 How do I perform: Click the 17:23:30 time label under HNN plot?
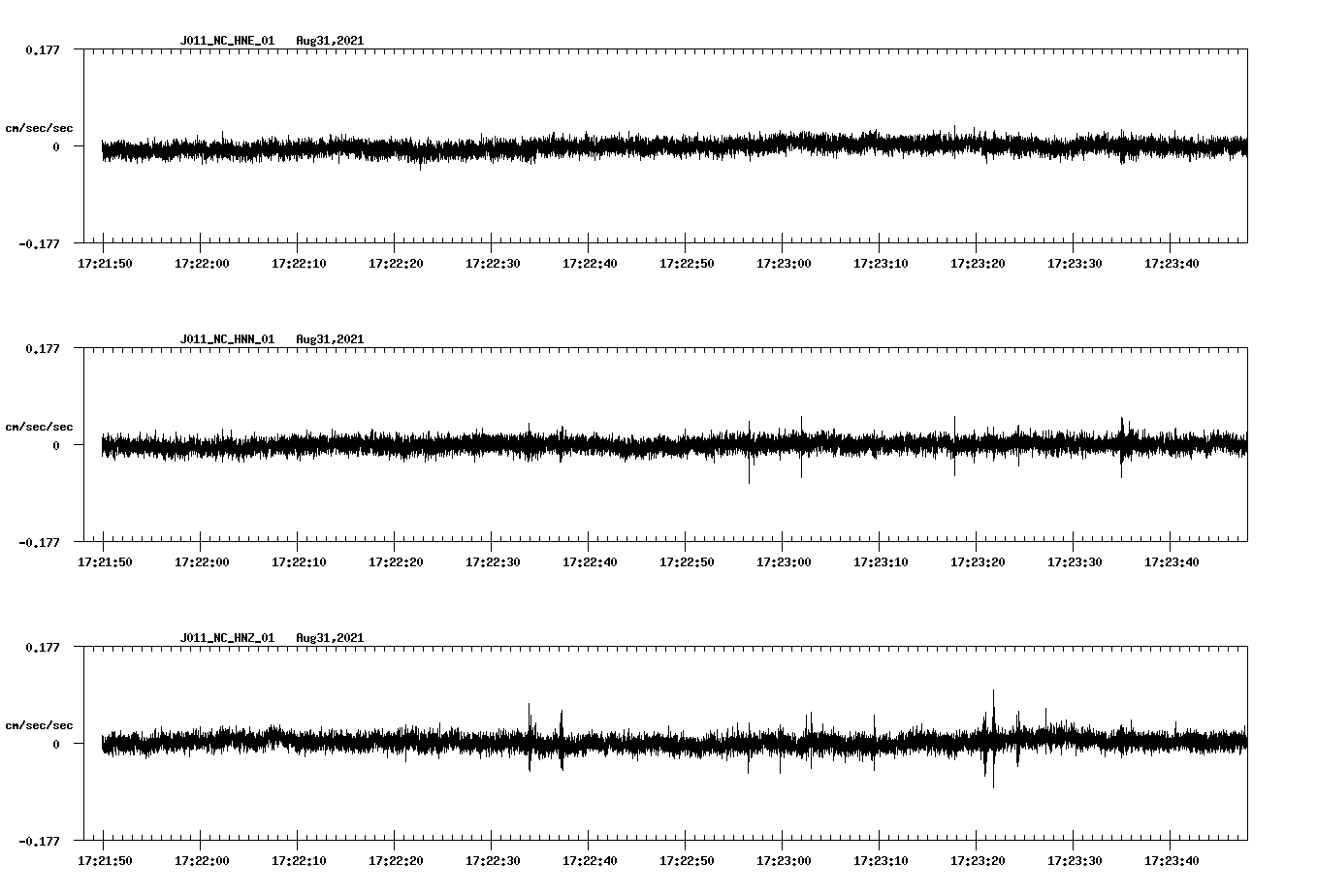pyautogui.click(x=1075, y=562)
